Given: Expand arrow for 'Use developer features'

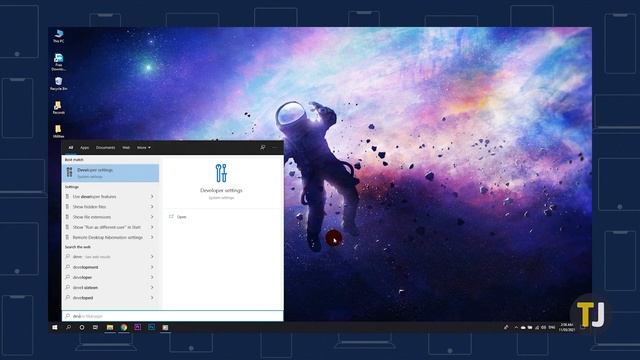Looking at the screenshot, I should coord(152,196).
